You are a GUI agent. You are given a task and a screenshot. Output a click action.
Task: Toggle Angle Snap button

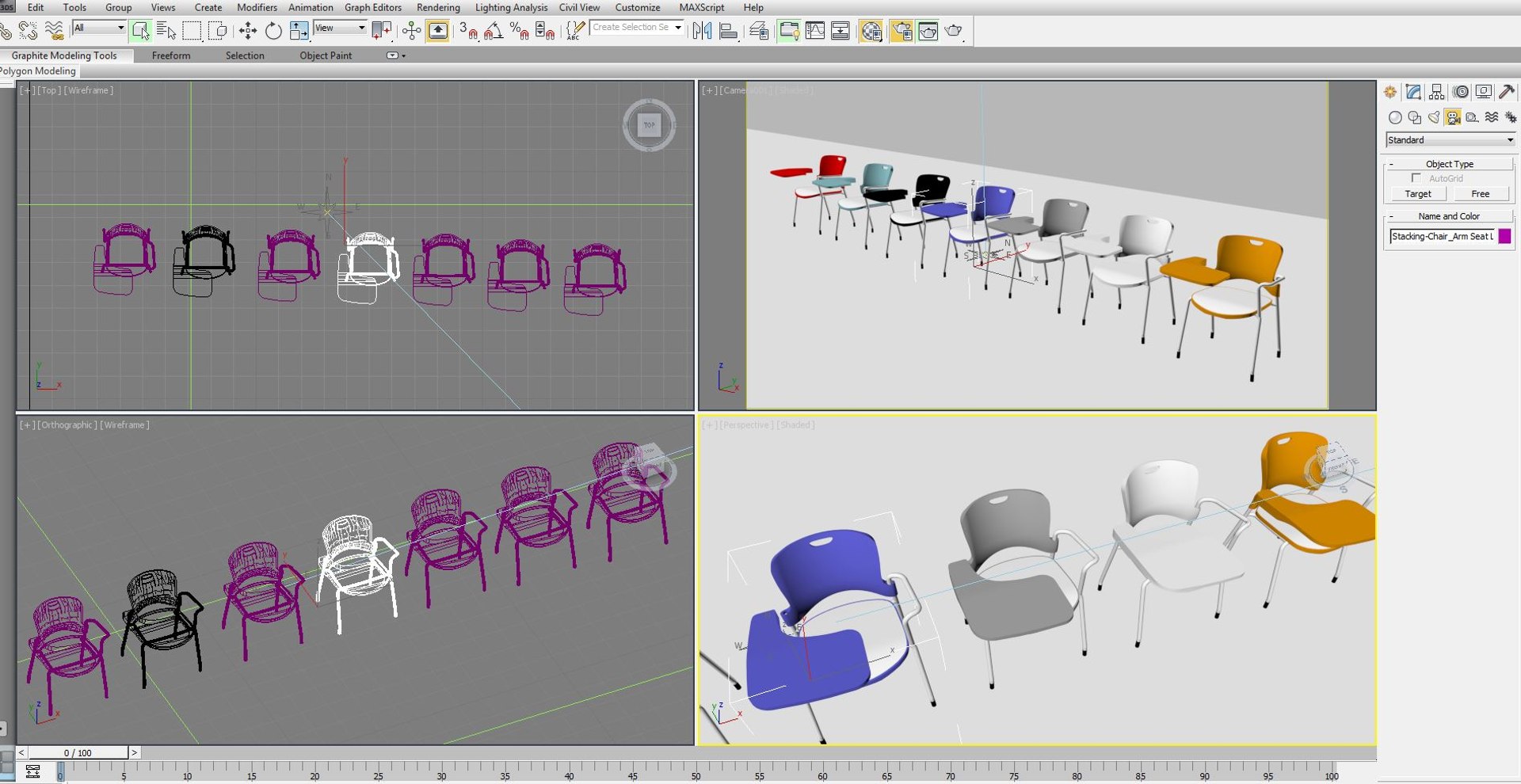pos(494,31)
